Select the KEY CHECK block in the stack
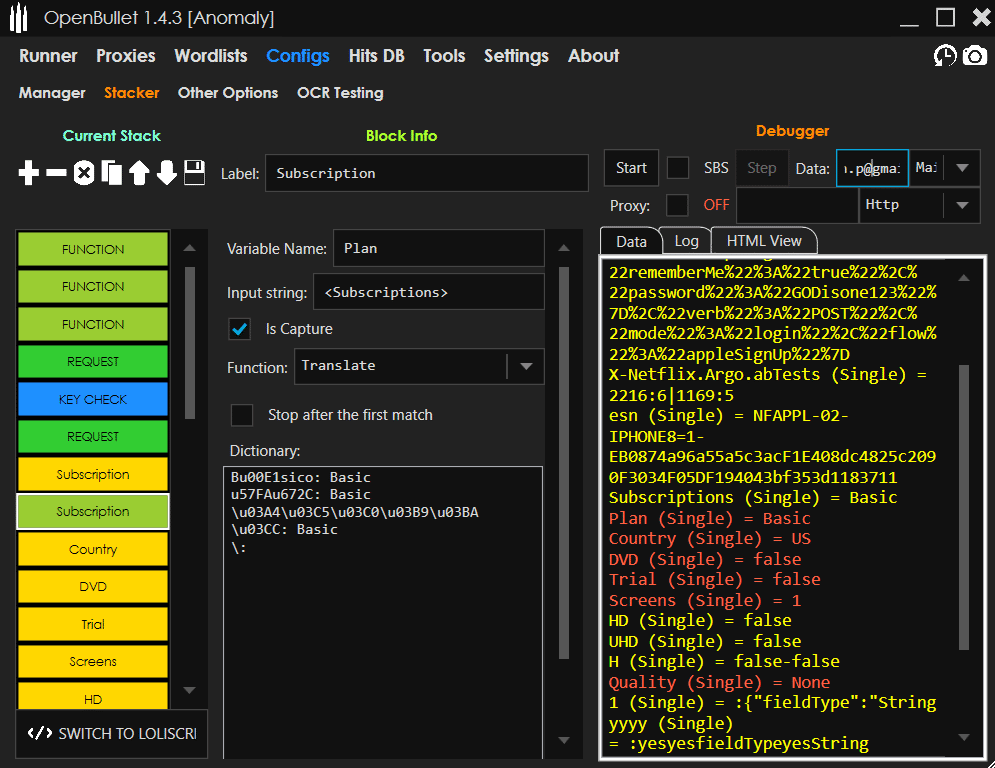 [x=92, y=399]
